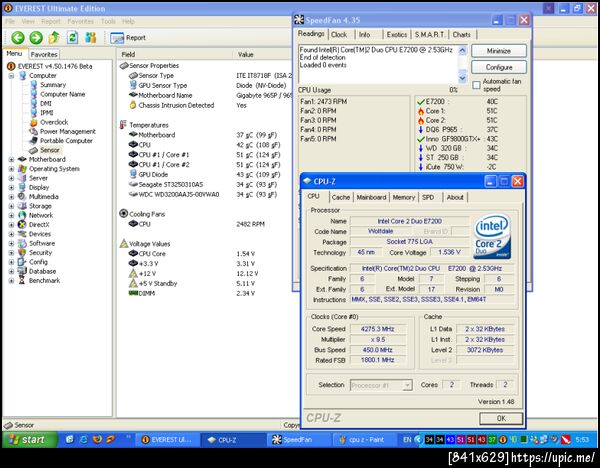Screen dimensions: 600x468
Task: Click the Windows Start button
Action: point(30,440)
